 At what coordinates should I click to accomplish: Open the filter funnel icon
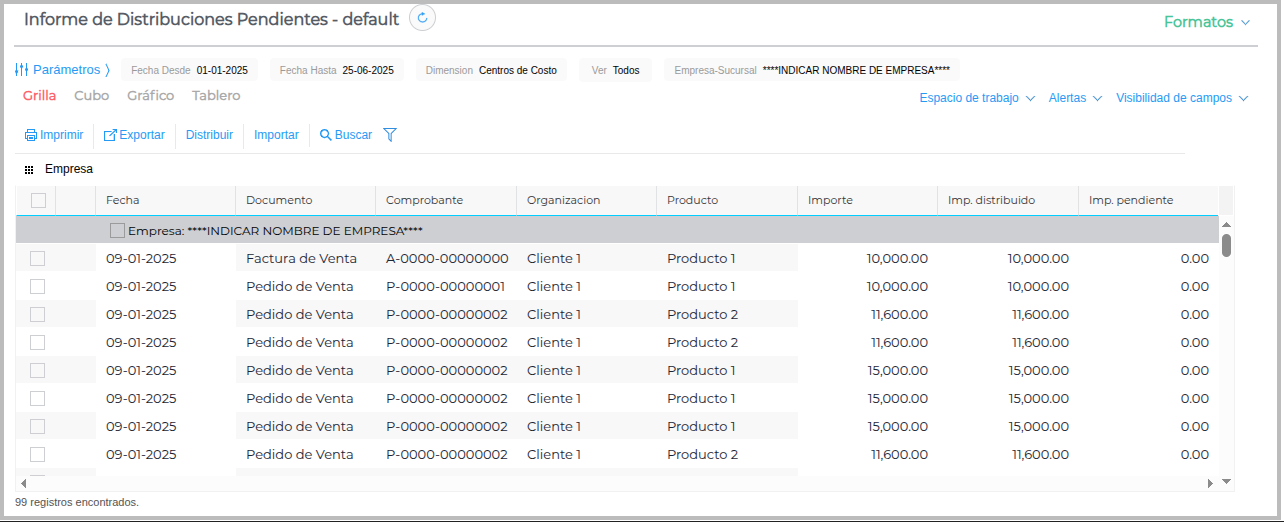(x=390, y=135)
